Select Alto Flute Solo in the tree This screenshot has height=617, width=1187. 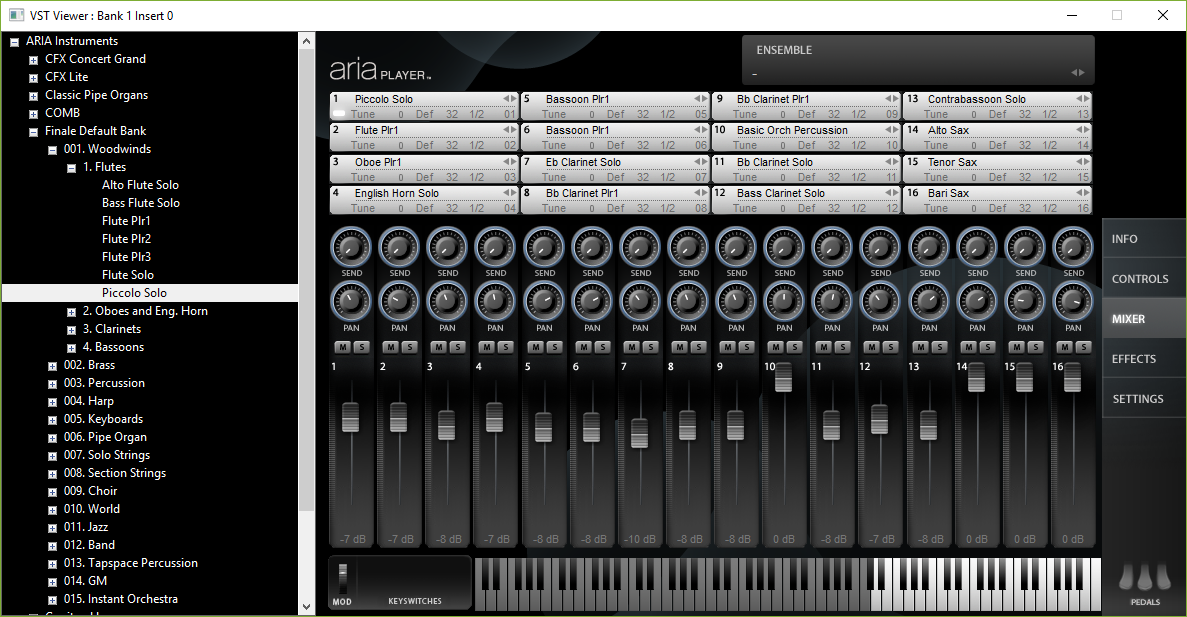140,185
